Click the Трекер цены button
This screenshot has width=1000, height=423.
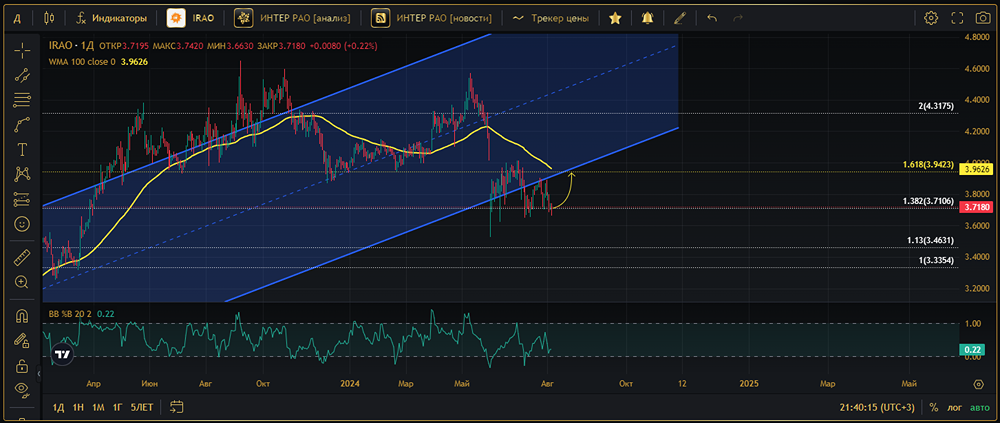tap(550, 18)
